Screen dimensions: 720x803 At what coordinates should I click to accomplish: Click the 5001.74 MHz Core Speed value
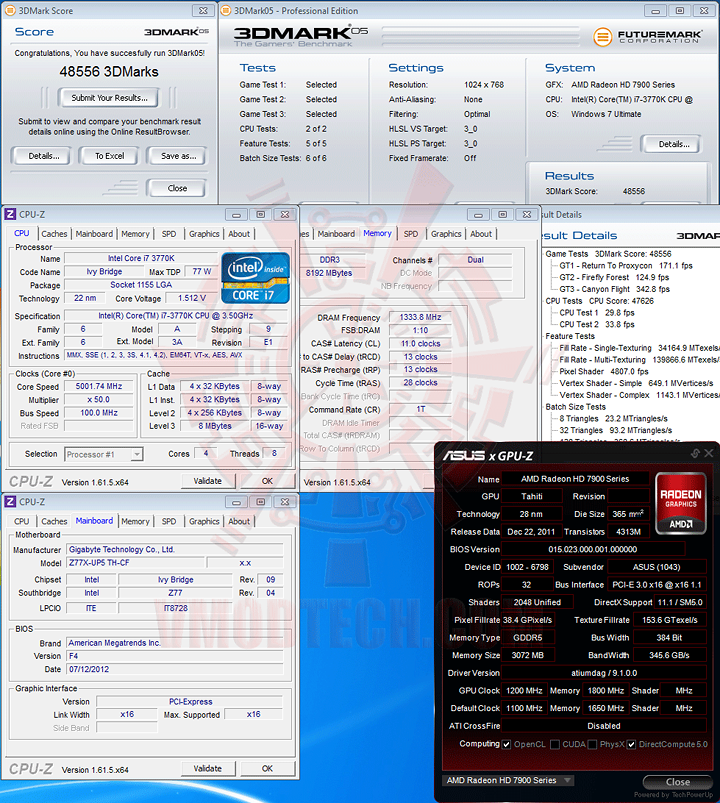click(99, 387)
